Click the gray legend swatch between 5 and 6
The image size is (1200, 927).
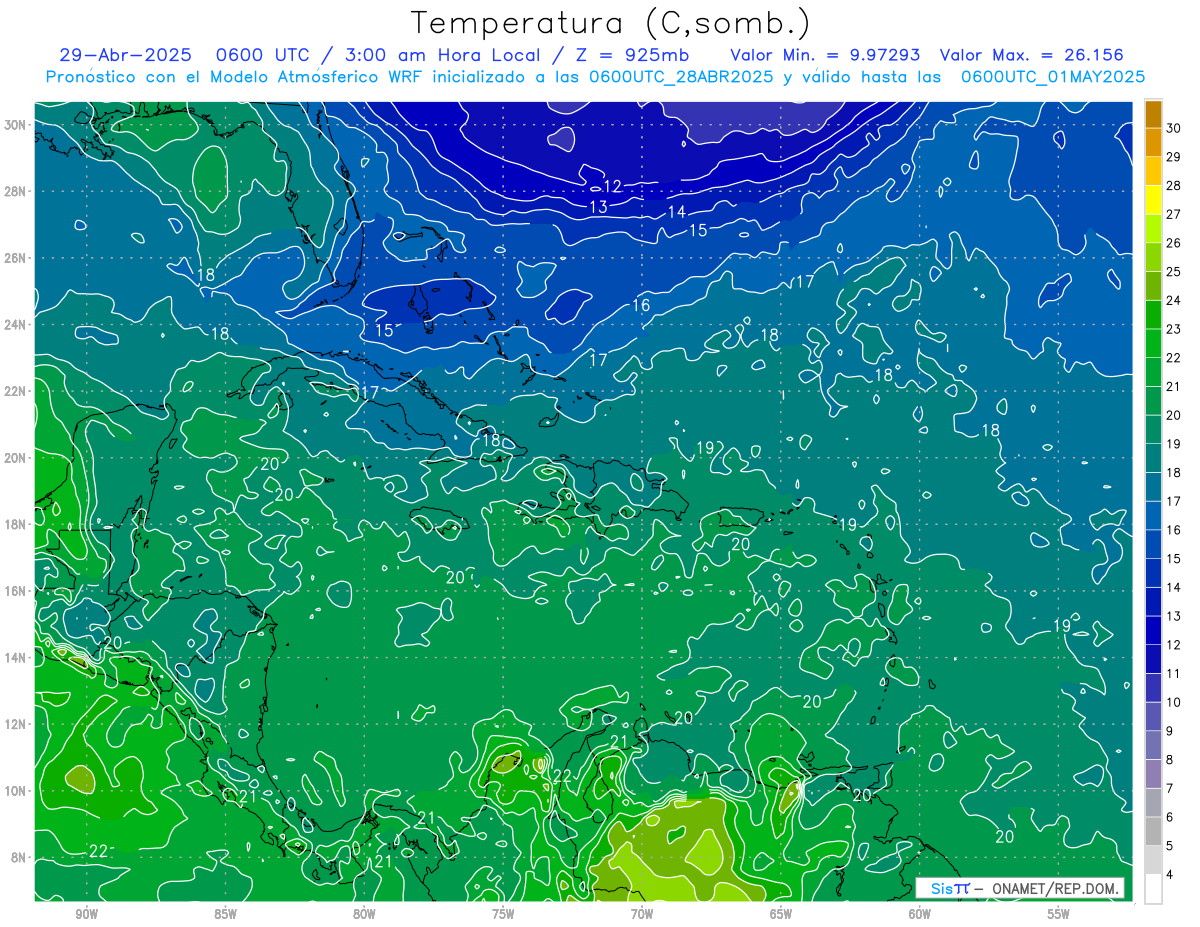(1153, 831)
